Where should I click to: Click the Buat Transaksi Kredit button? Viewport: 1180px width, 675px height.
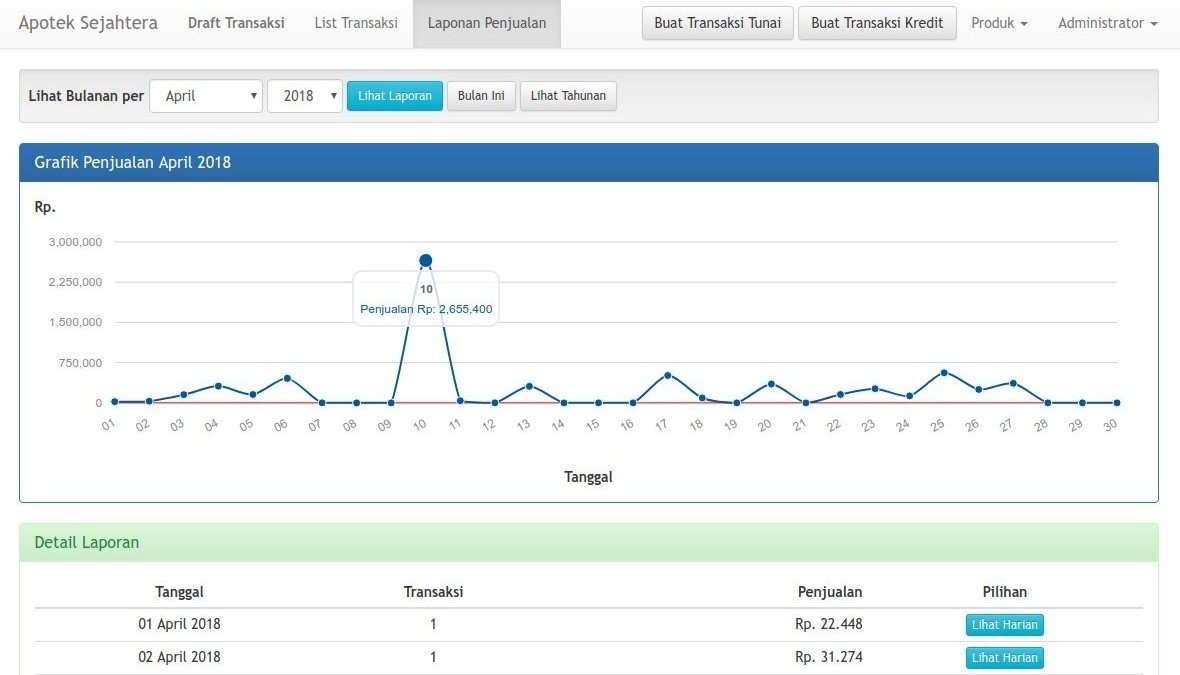[876, 23]
